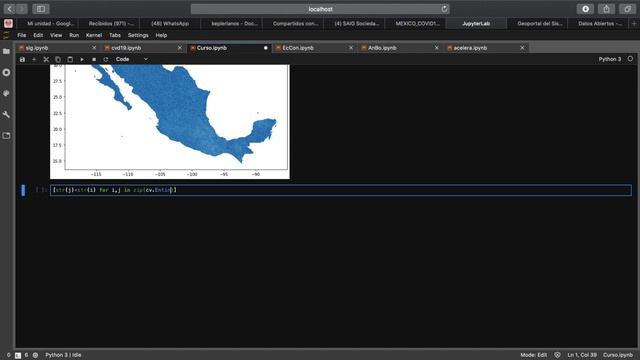Close the acelera.ipynb tab

pyautogui.click(x=522, y=48)
